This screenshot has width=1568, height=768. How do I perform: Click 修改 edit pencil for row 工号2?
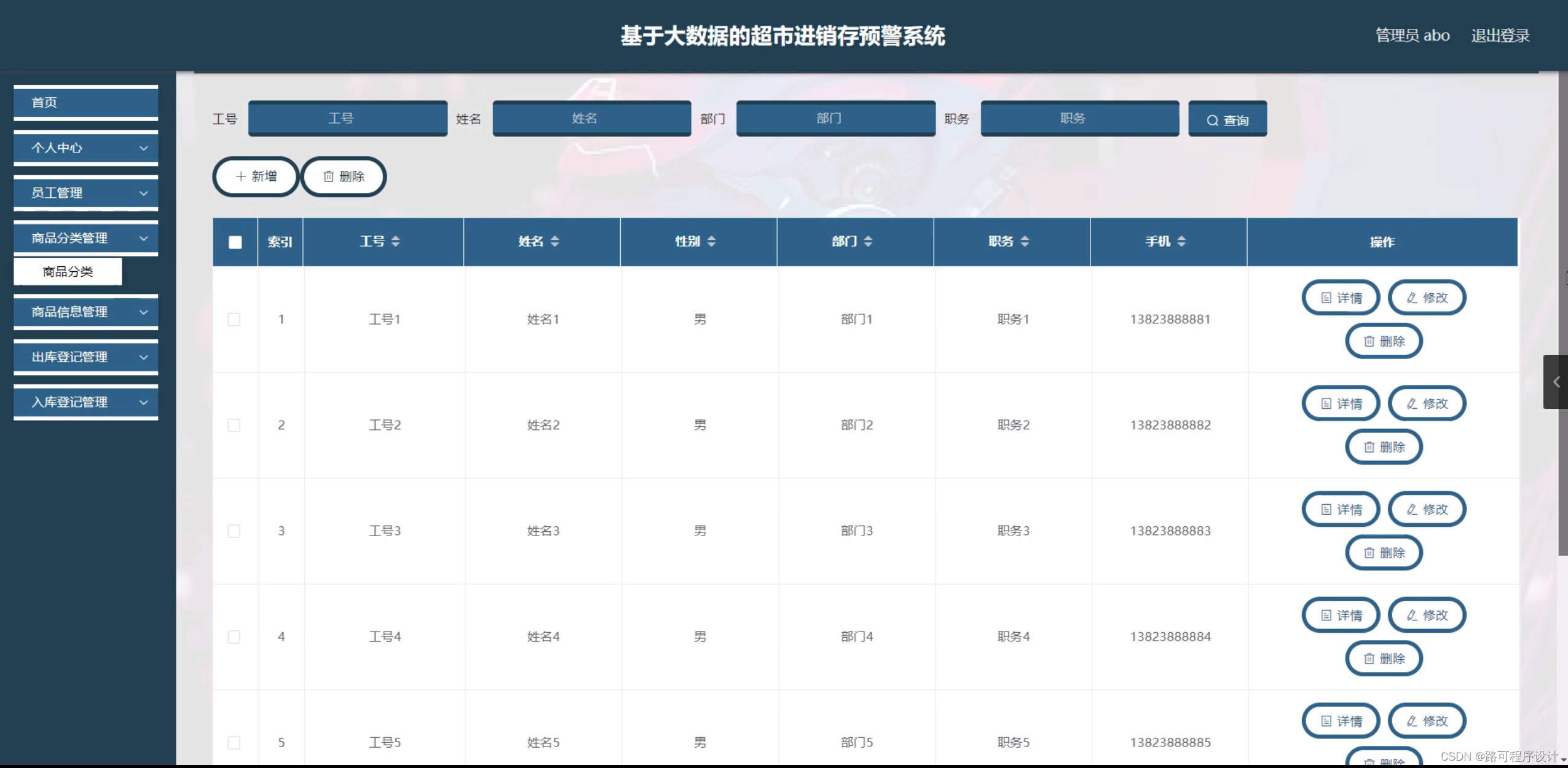[x=1427, y=403]
